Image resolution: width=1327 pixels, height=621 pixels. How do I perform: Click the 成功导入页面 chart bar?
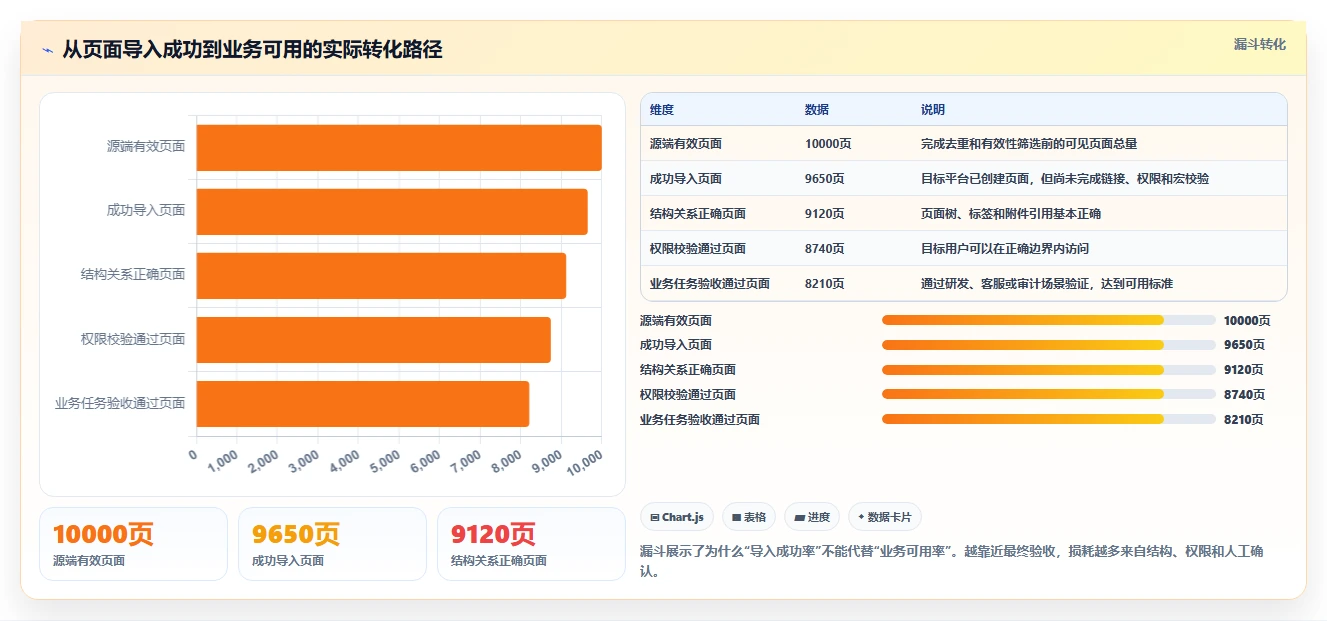(x=392, y=211)
